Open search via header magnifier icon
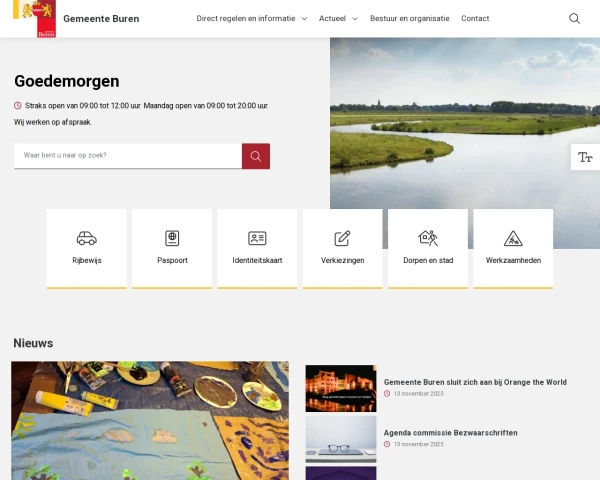 pos(574,18)
